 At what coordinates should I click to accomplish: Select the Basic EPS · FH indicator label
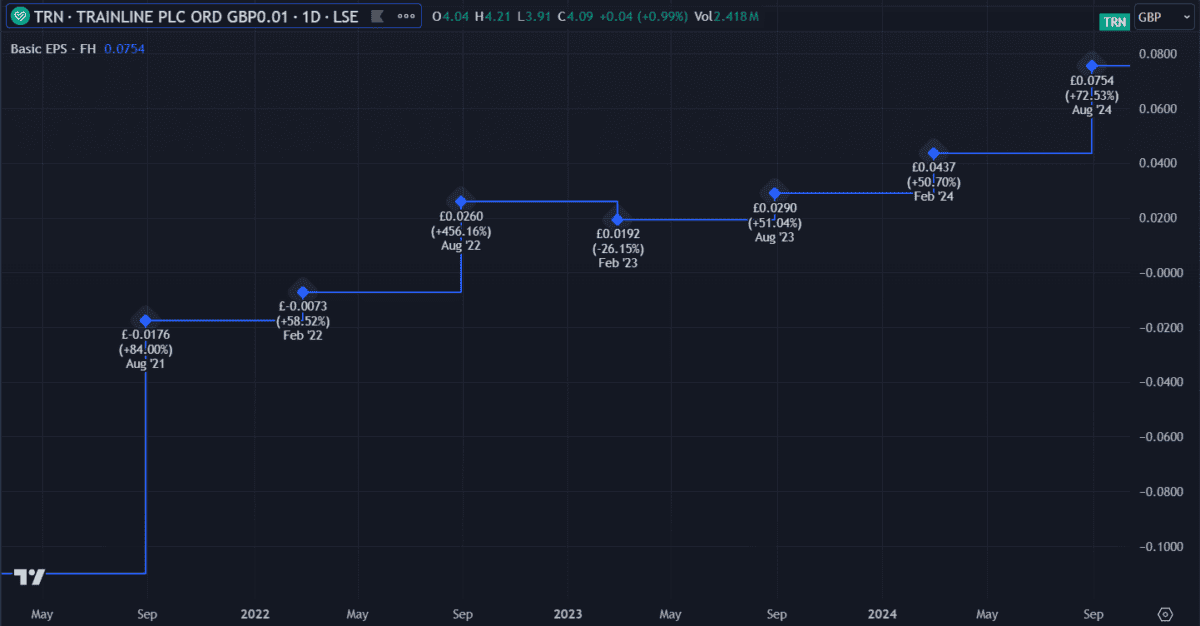point(53,48)
